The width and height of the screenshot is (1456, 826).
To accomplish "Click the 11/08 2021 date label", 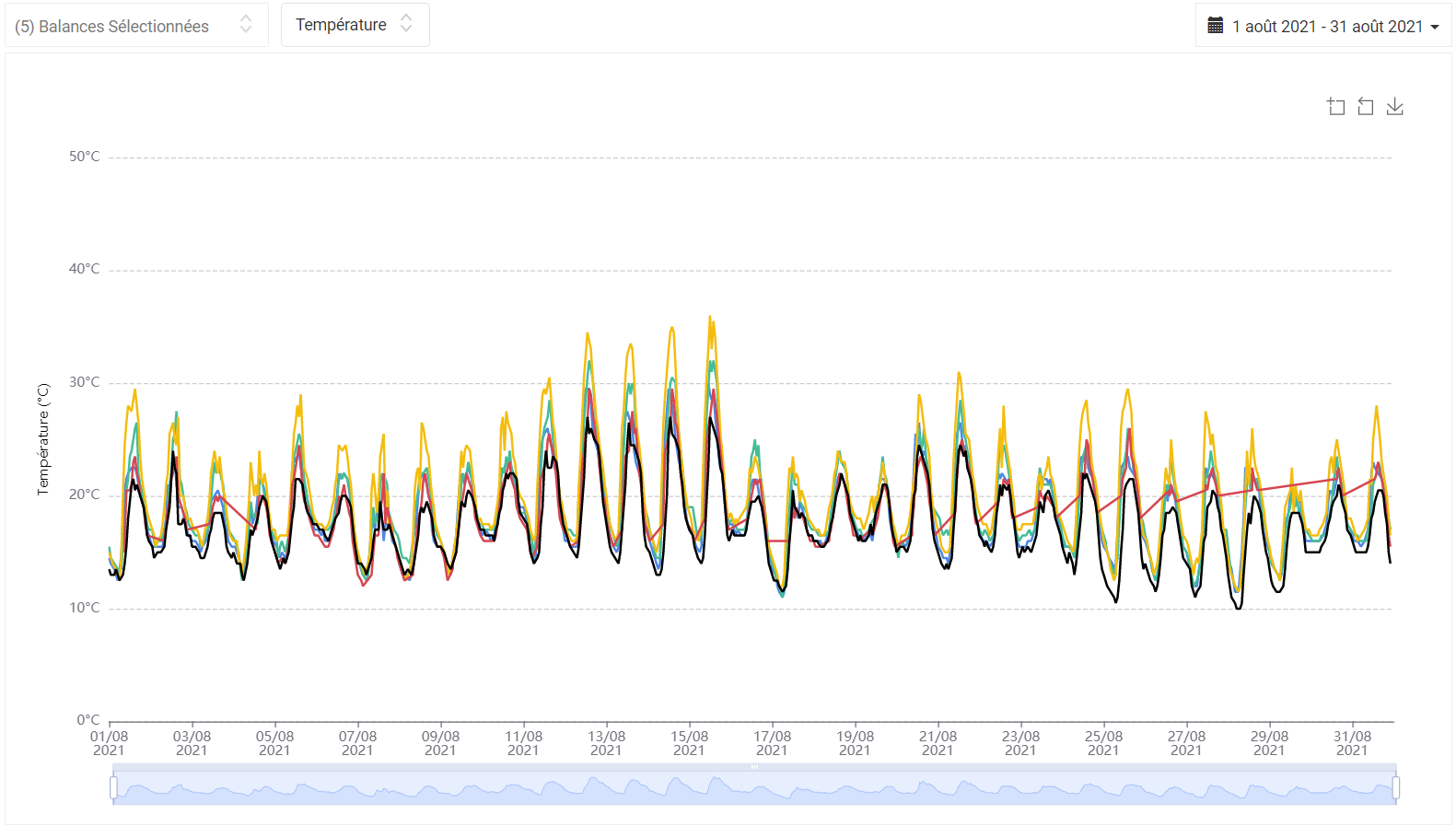I will click(x=523, y=743).
